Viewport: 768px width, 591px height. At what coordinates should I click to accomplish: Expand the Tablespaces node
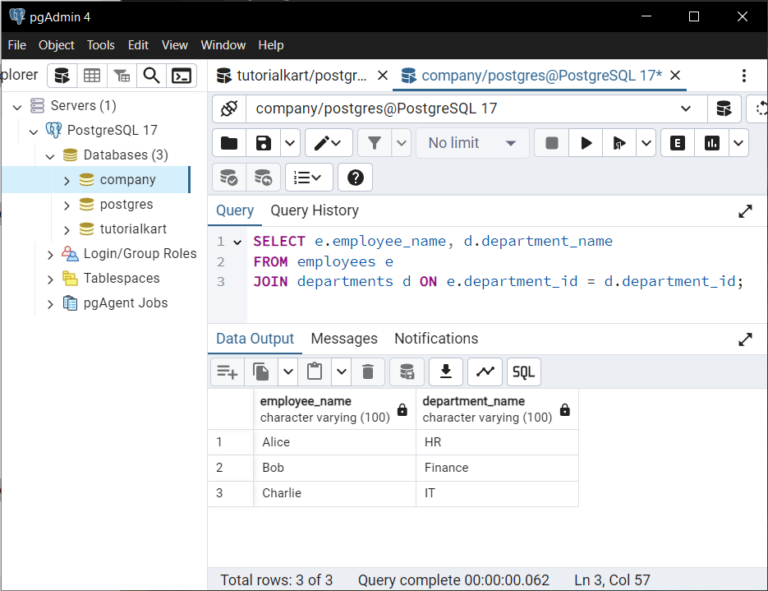coord(50,279)
